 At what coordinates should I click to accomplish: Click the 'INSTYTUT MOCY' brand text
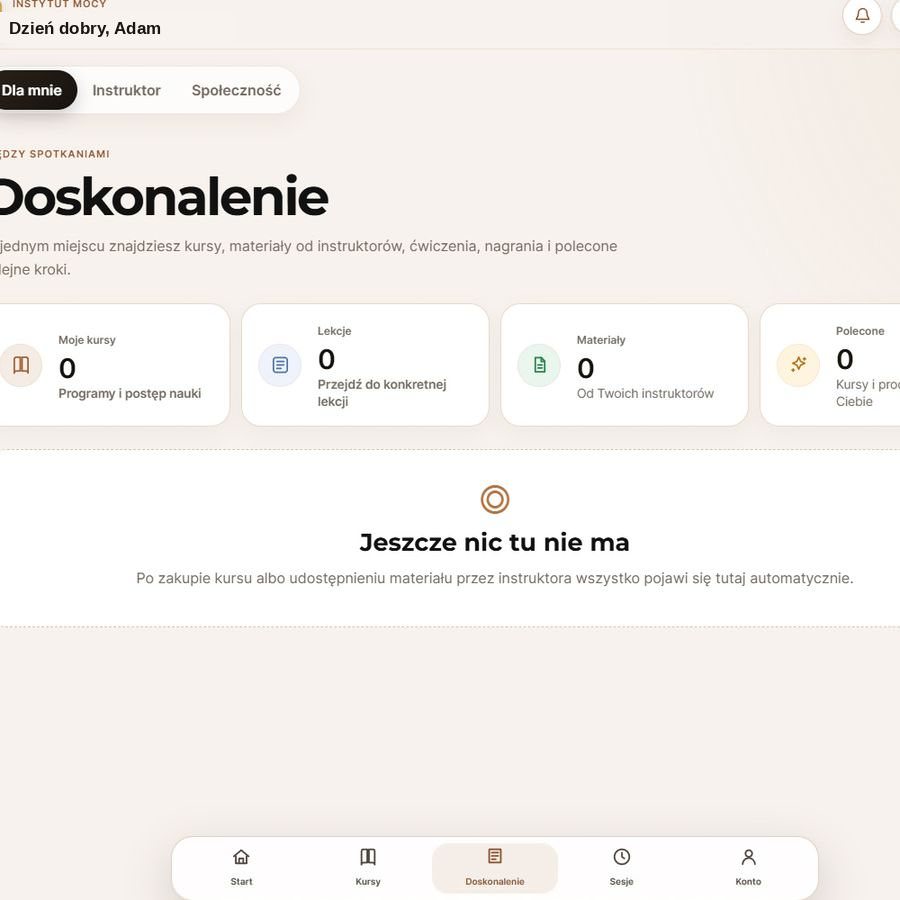(x=60, y=4)
